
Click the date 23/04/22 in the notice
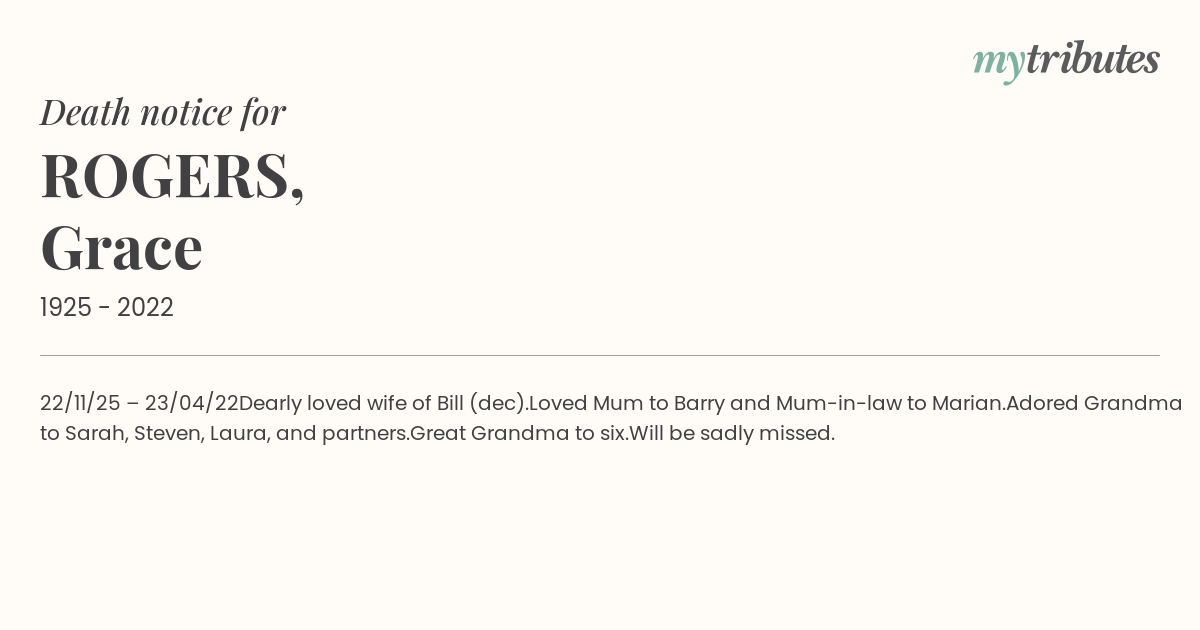[x=192, y=403]
